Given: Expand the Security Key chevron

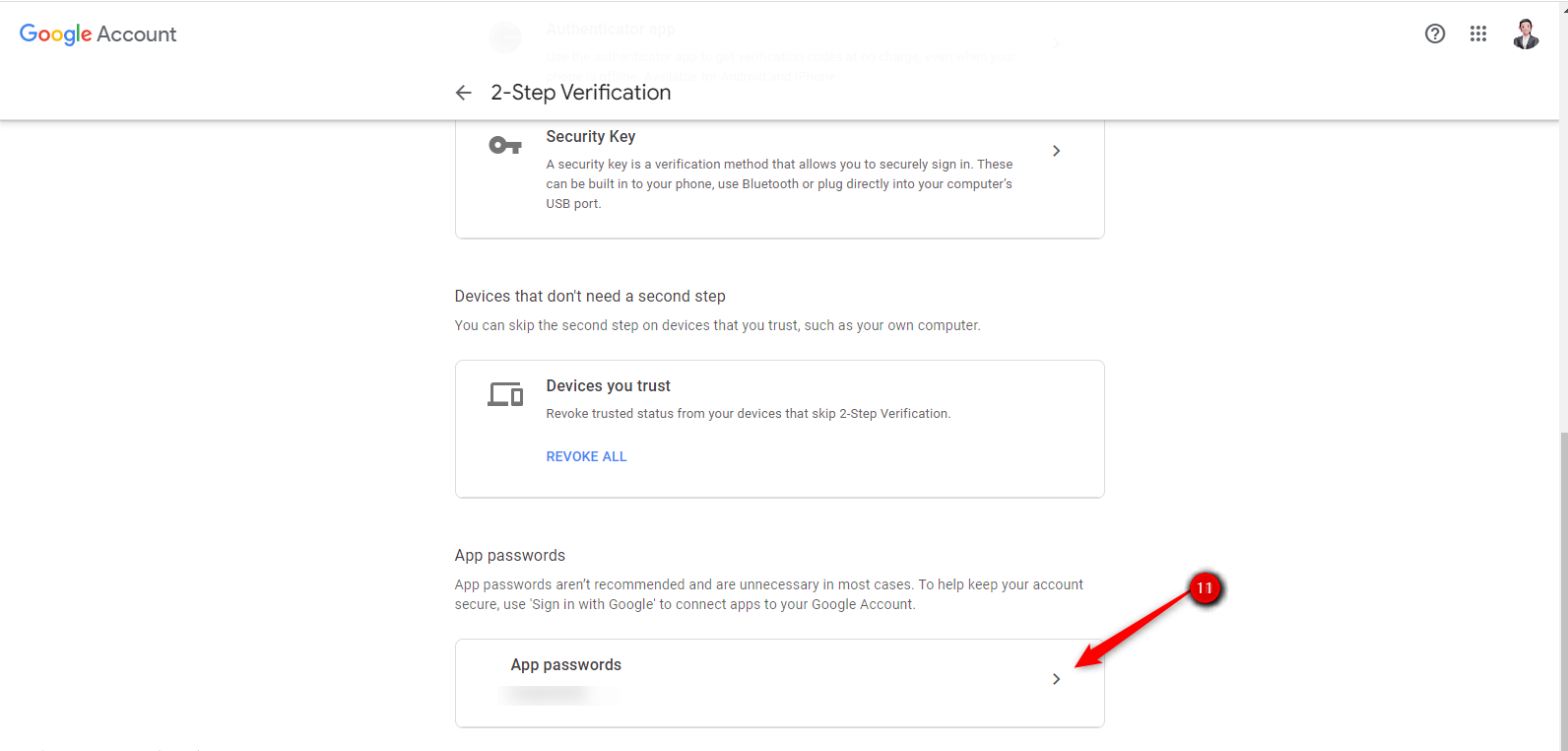Looking at the screenshot, I should coord(1056,151).
